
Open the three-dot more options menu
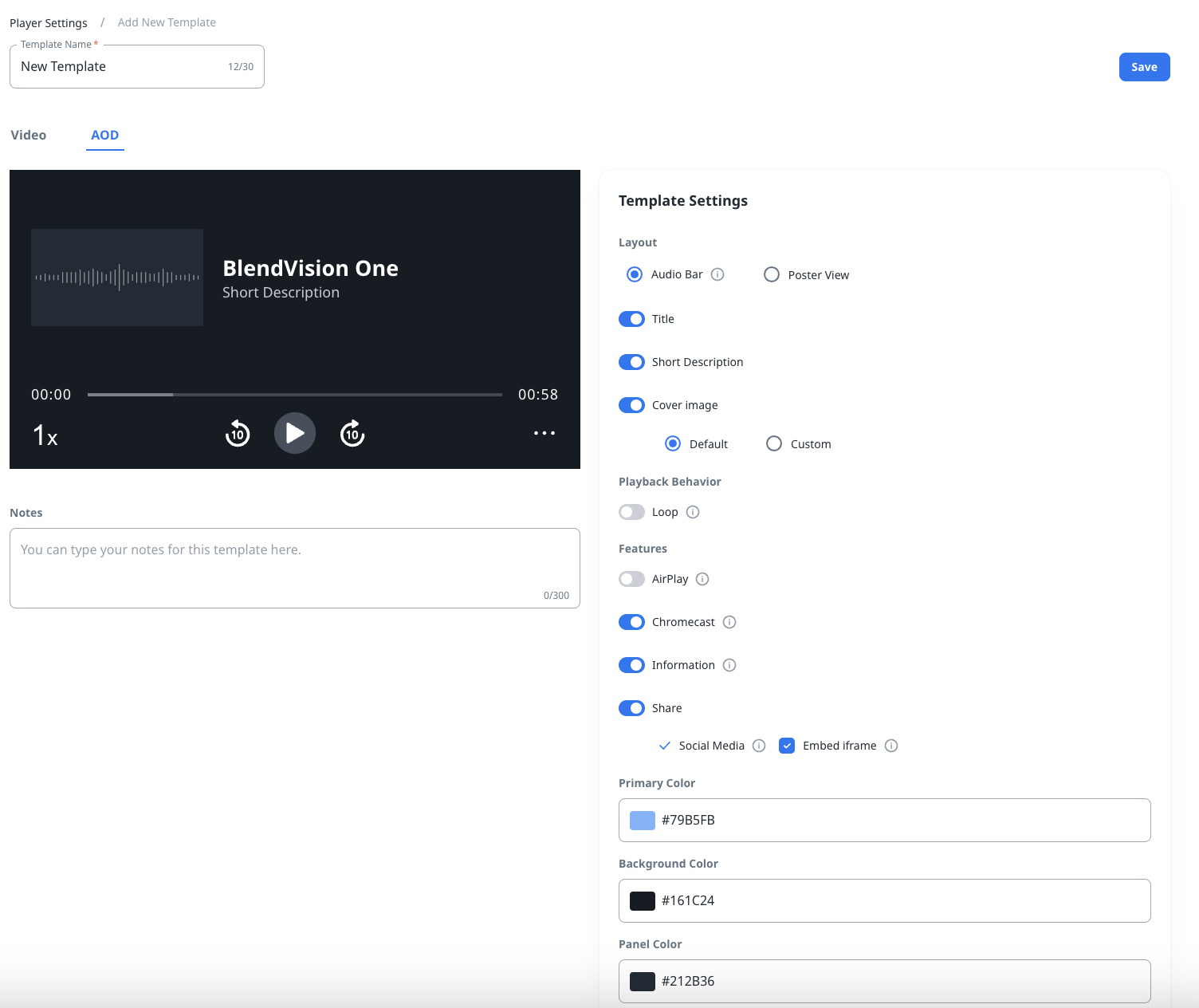tap(544, 433)
